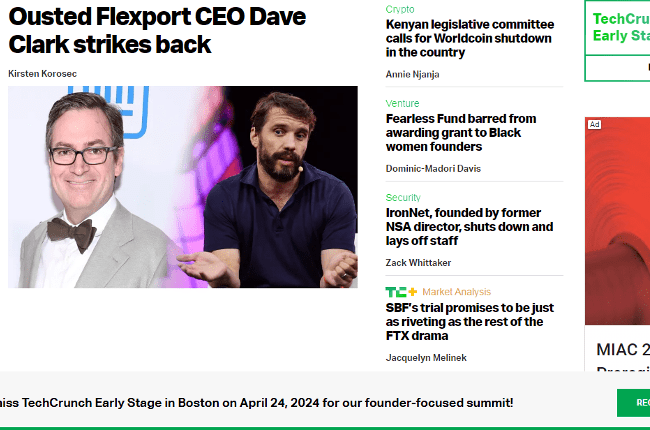Open Fearless Fund barred article
Screen dimensions: 650x430
461,132
